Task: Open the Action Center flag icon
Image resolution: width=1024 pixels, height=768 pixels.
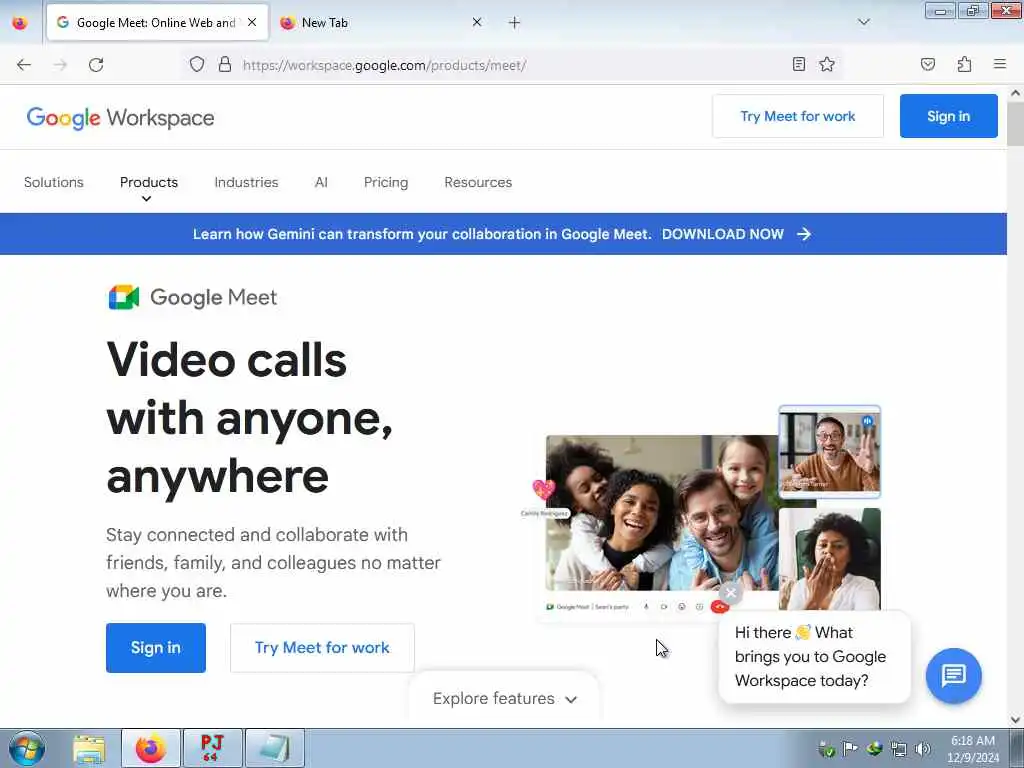Action: click(850, 749)
